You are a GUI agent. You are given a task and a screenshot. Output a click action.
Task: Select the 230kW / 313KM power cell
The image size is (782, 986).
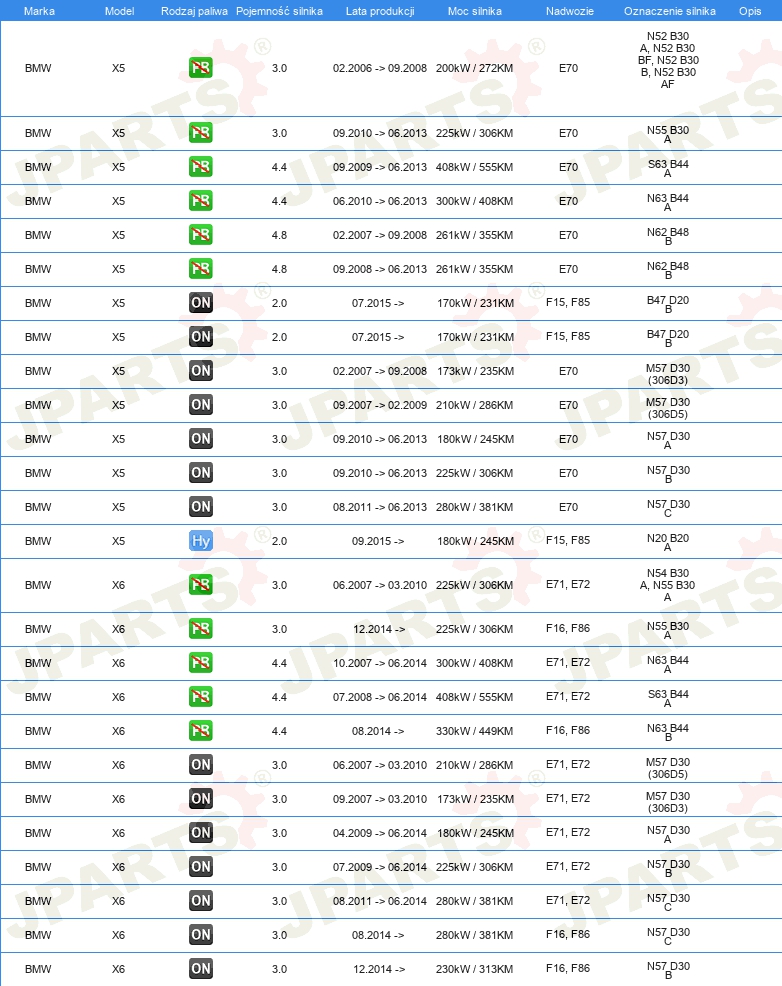(475, 968)
